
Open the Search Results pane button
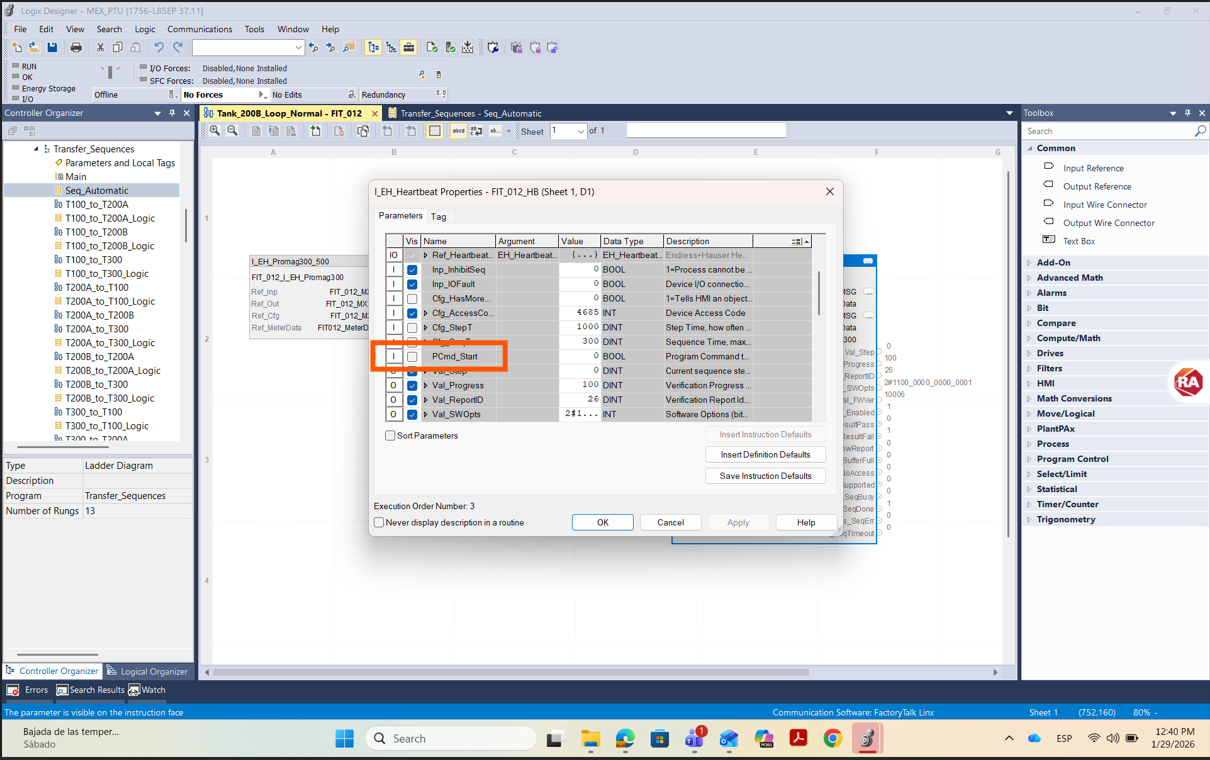pos(90,690)
